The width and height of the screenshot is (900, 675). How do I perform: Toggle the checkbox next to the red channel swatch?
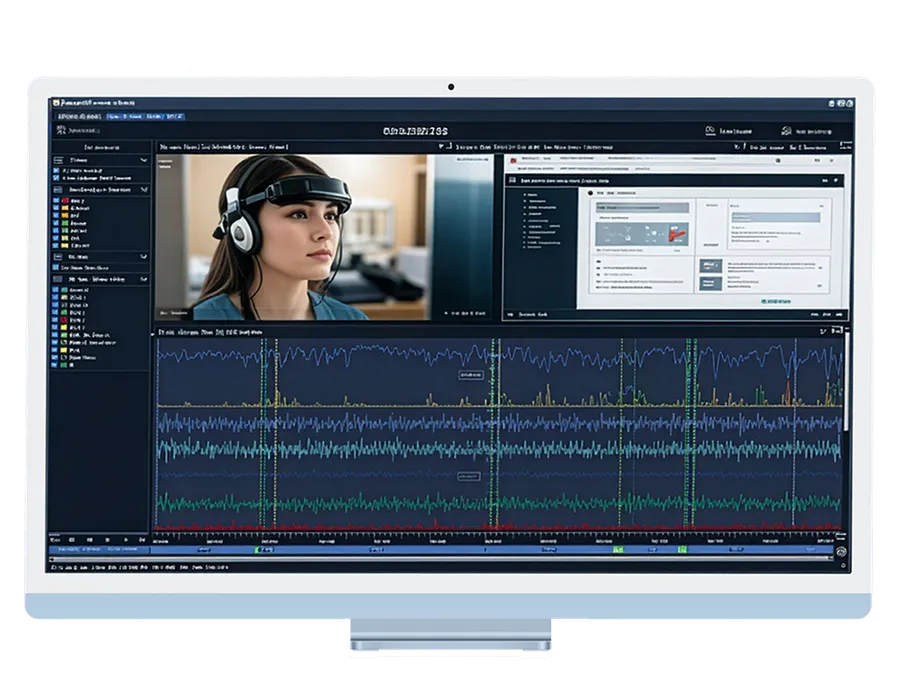pos(56,200)
